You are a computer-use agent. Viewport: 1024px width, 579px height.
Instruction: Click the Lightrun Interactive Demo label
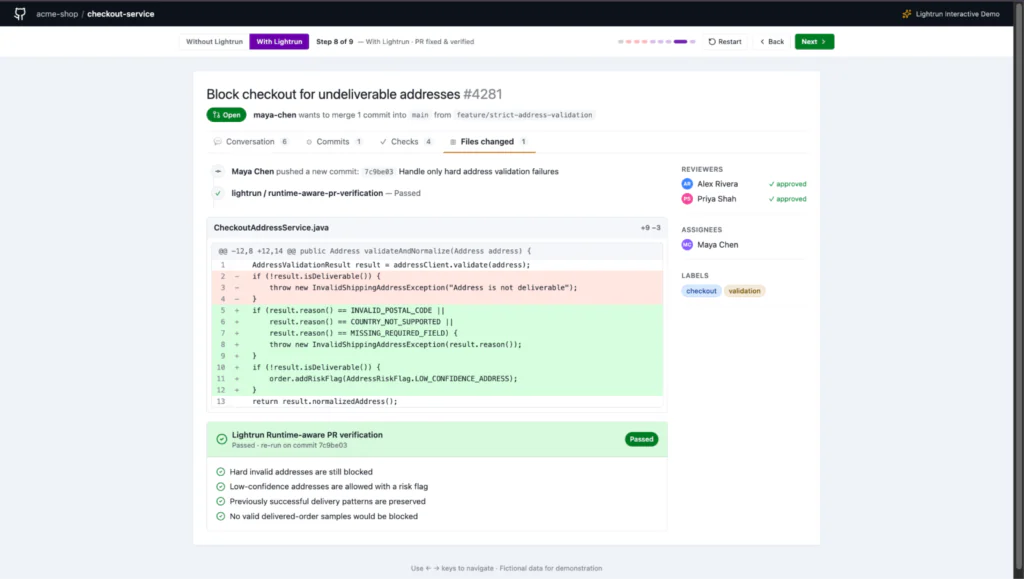957,14
